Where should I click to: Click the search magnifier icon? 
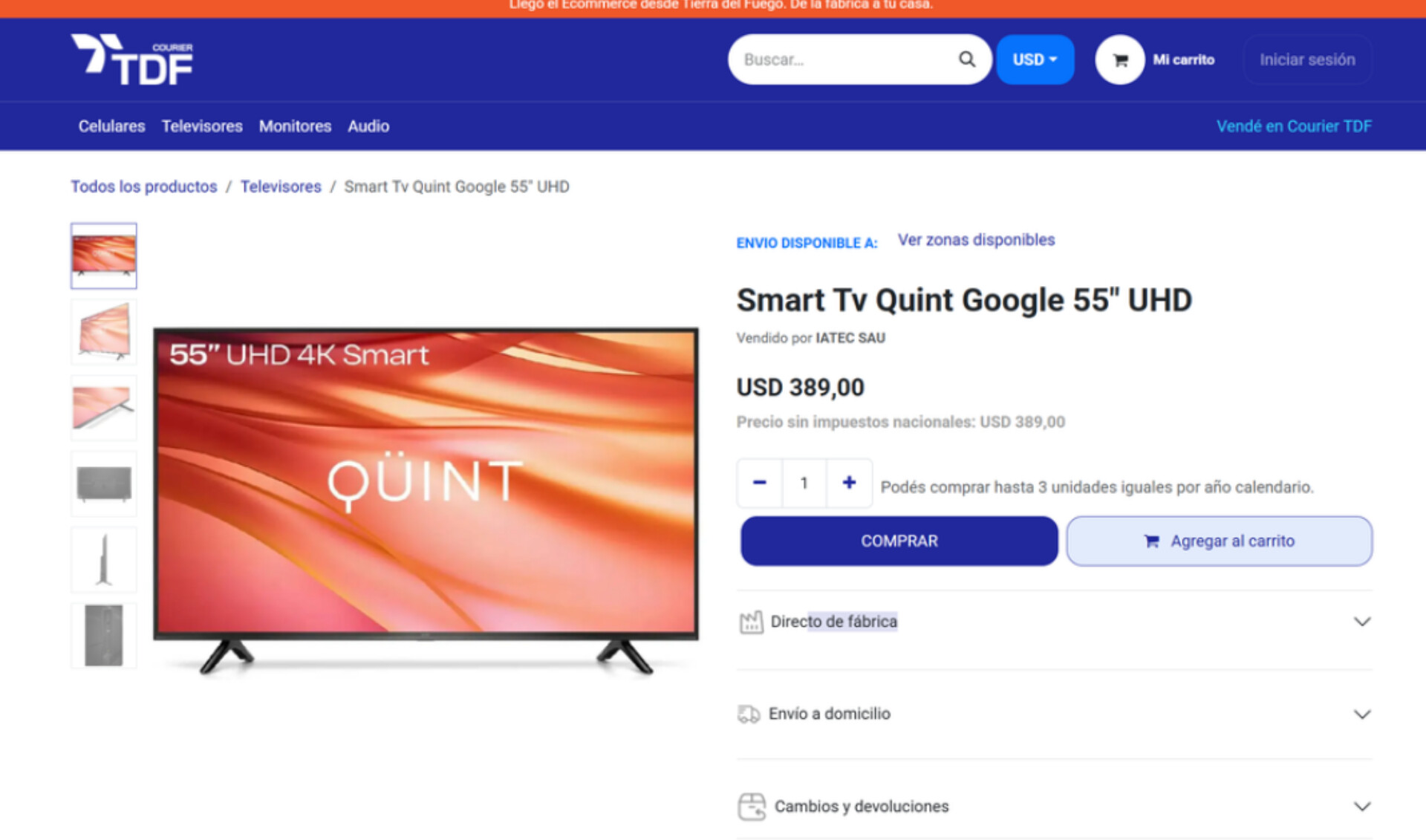pyautogui.click(x=966, y=59)
